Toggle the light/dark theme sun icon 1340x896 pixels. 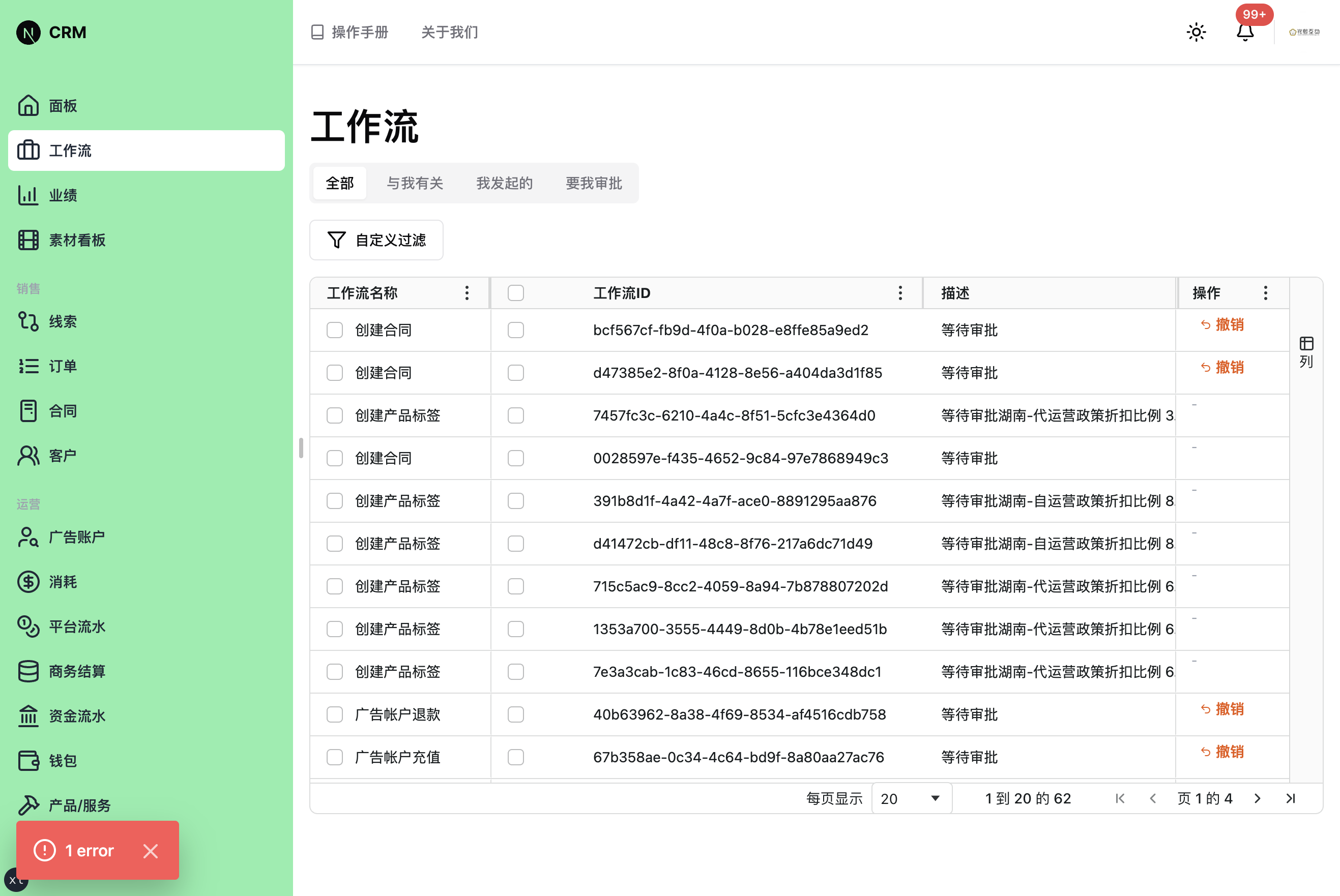(1196, 32)
